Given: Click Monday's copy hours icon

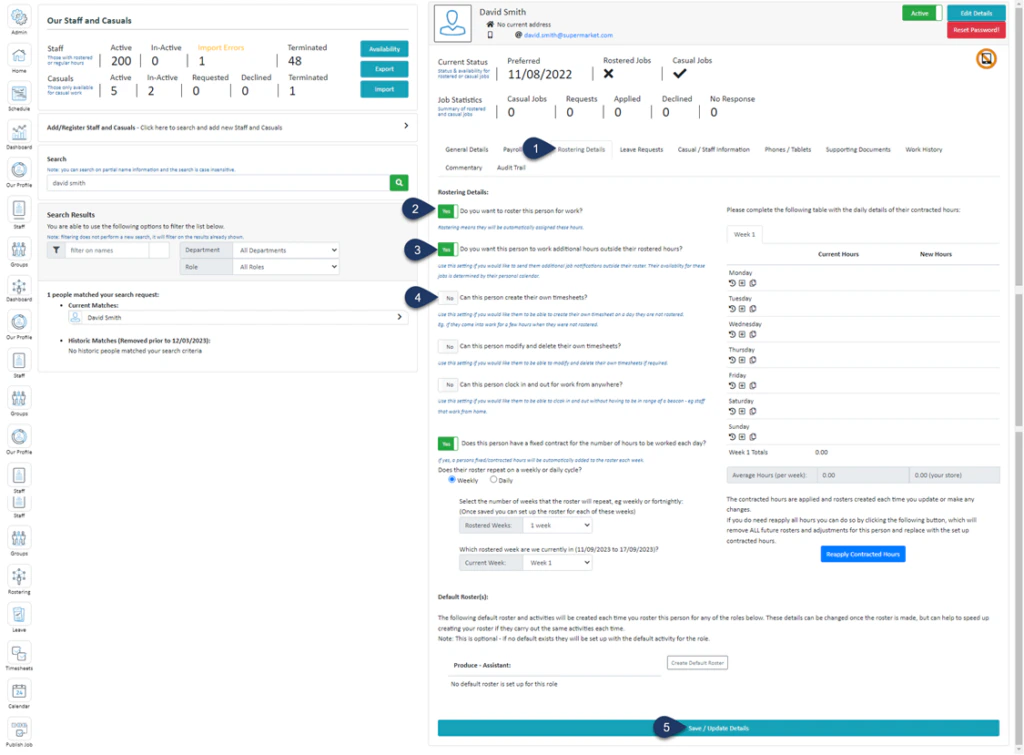Looking at the screenshot, I should coord(752,283).
